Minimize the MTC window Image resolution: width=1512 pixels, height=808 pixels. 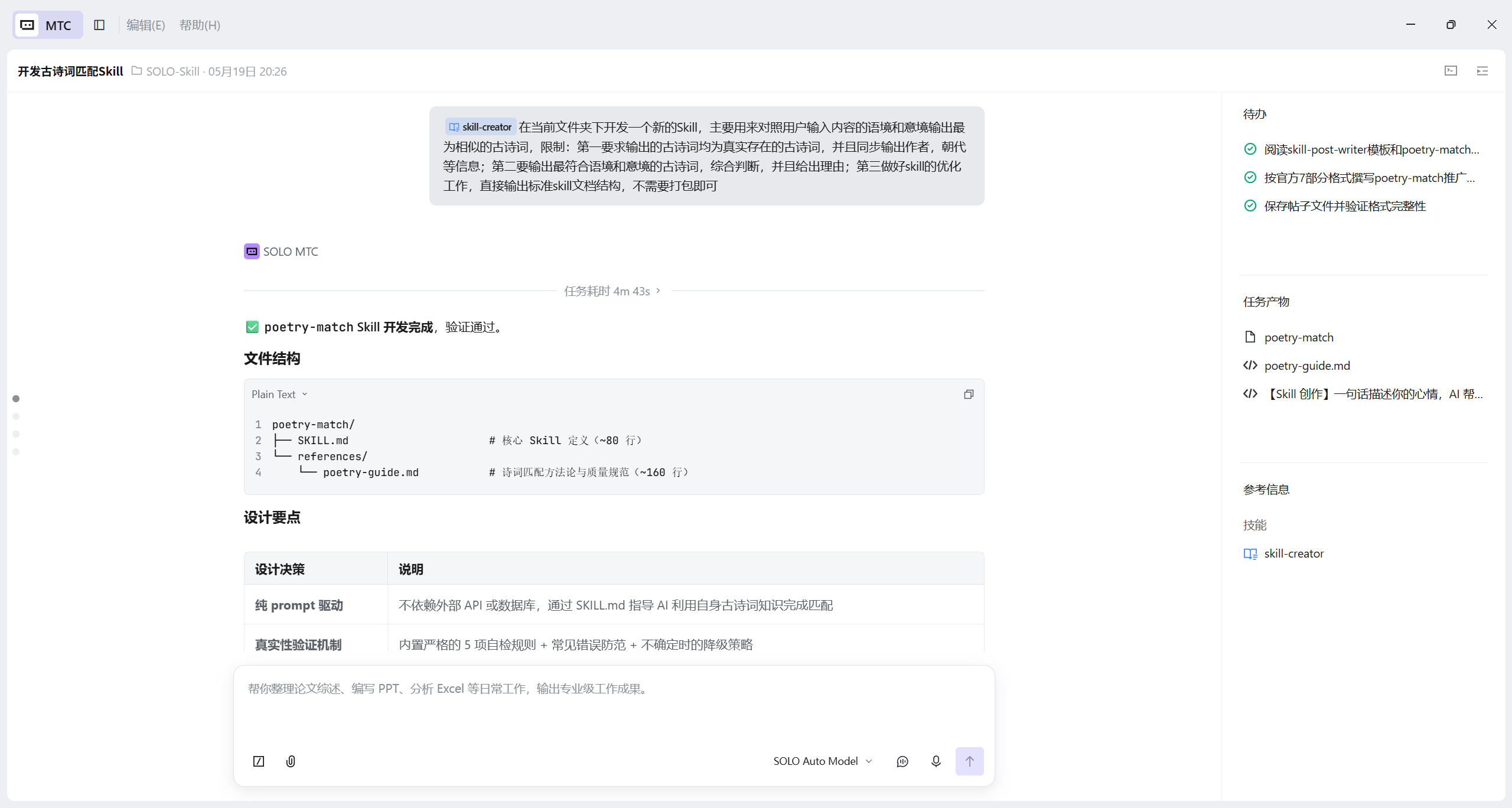coord(1411,25)
